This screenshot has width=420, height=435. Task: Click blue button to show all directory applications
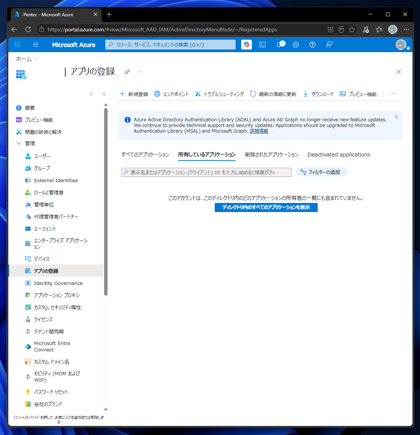pyautogui.click(x=266, y=207)
